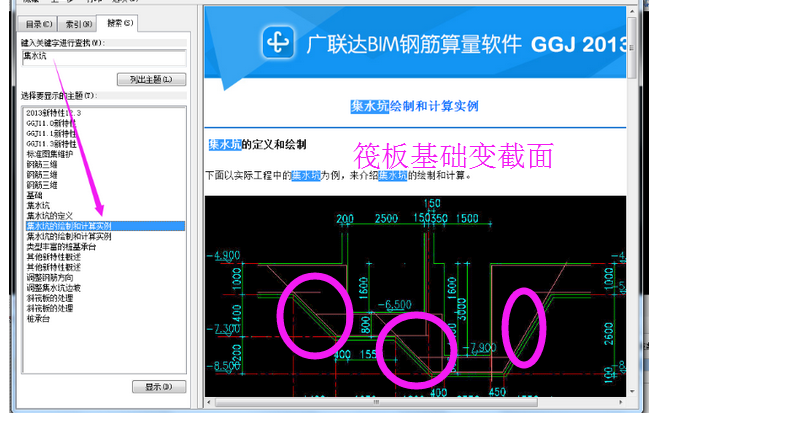Click the 列出主题(L) button
This screenshot has width=785, height=426.
click(151, 79)
